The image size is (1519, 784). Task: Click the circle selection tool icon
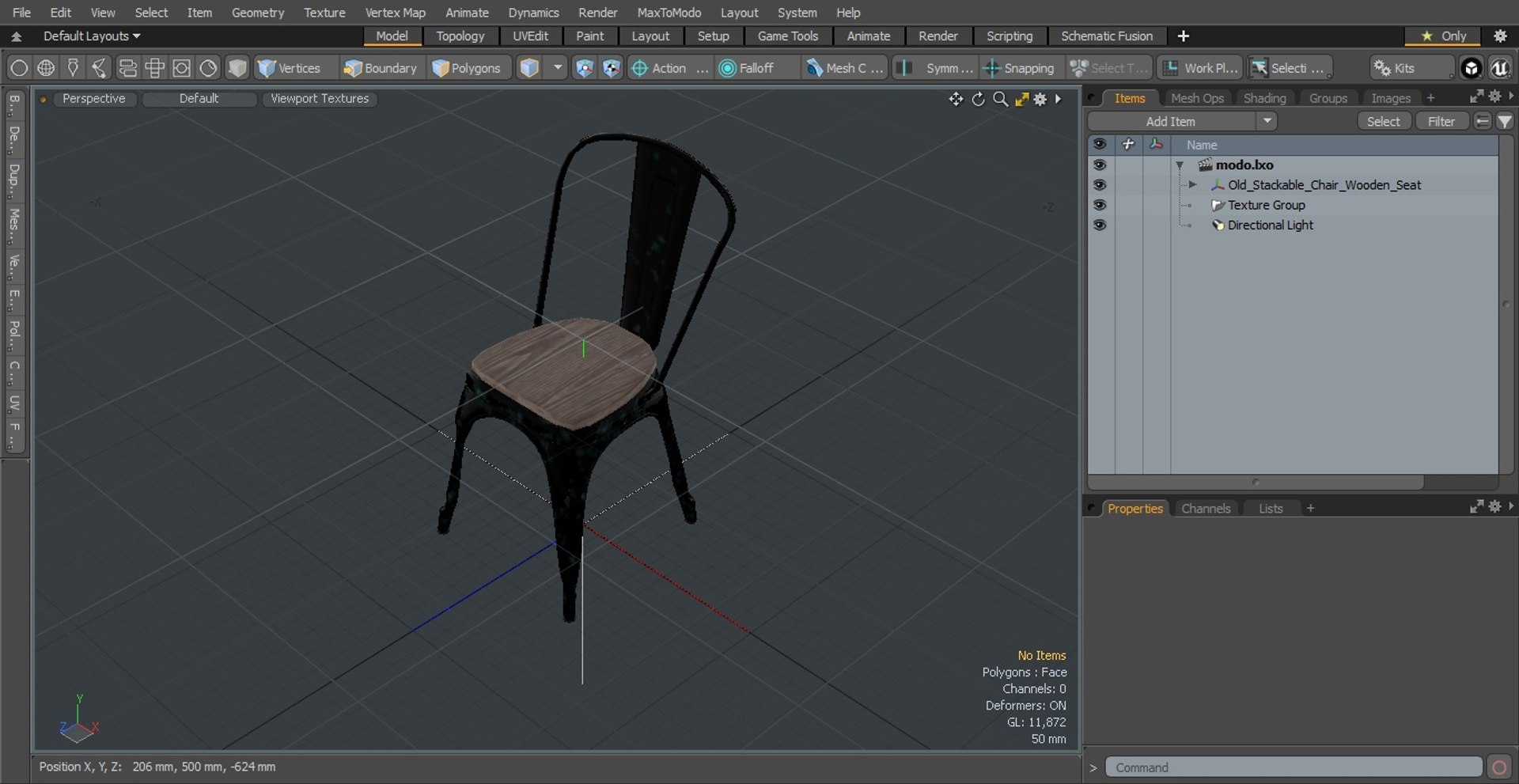(x=19, y=68)
